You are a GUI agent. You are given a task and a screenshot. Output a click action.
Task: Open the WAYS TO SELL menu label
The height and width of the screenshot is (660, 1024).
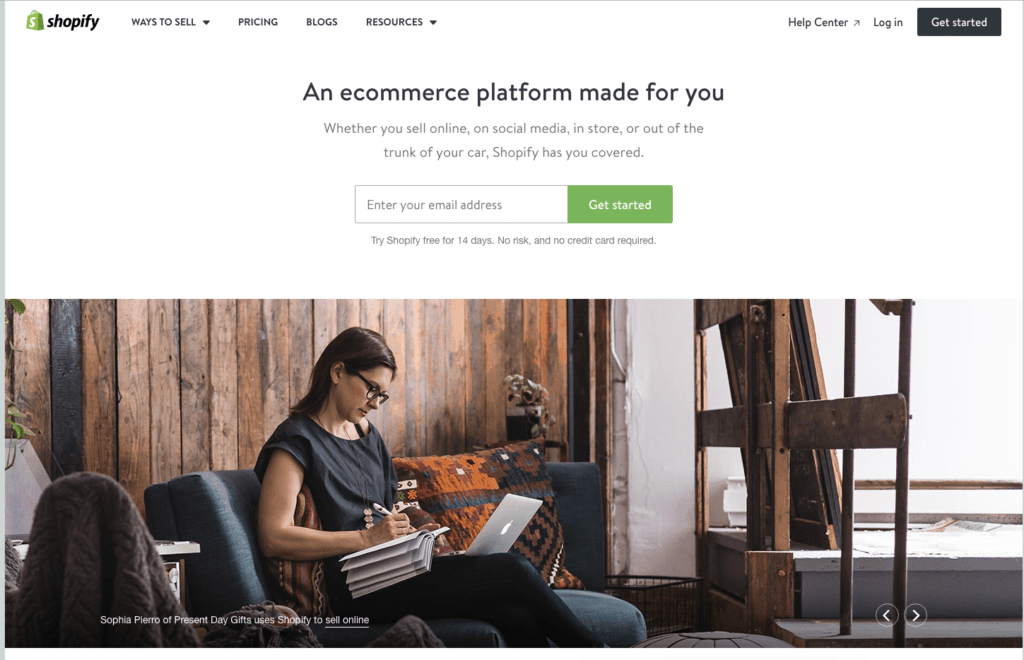tap(163, 22)
